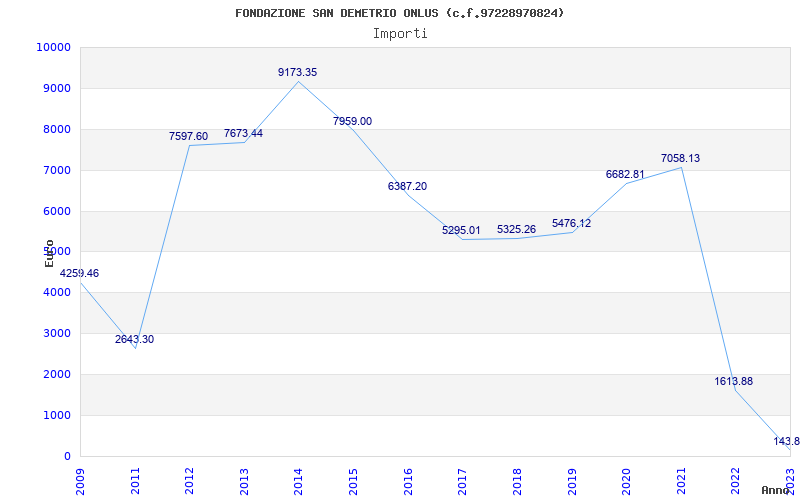Select the 1613.88 data label
The height and width of the screenshot is (500, 800).
(x=734, y=381)
